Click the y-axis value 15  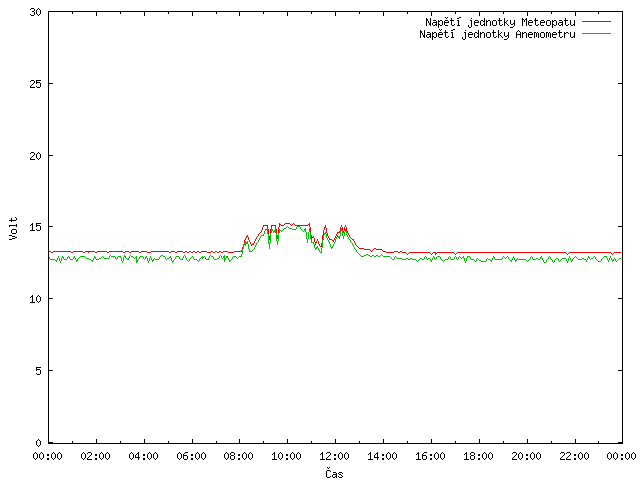(36, 227)
